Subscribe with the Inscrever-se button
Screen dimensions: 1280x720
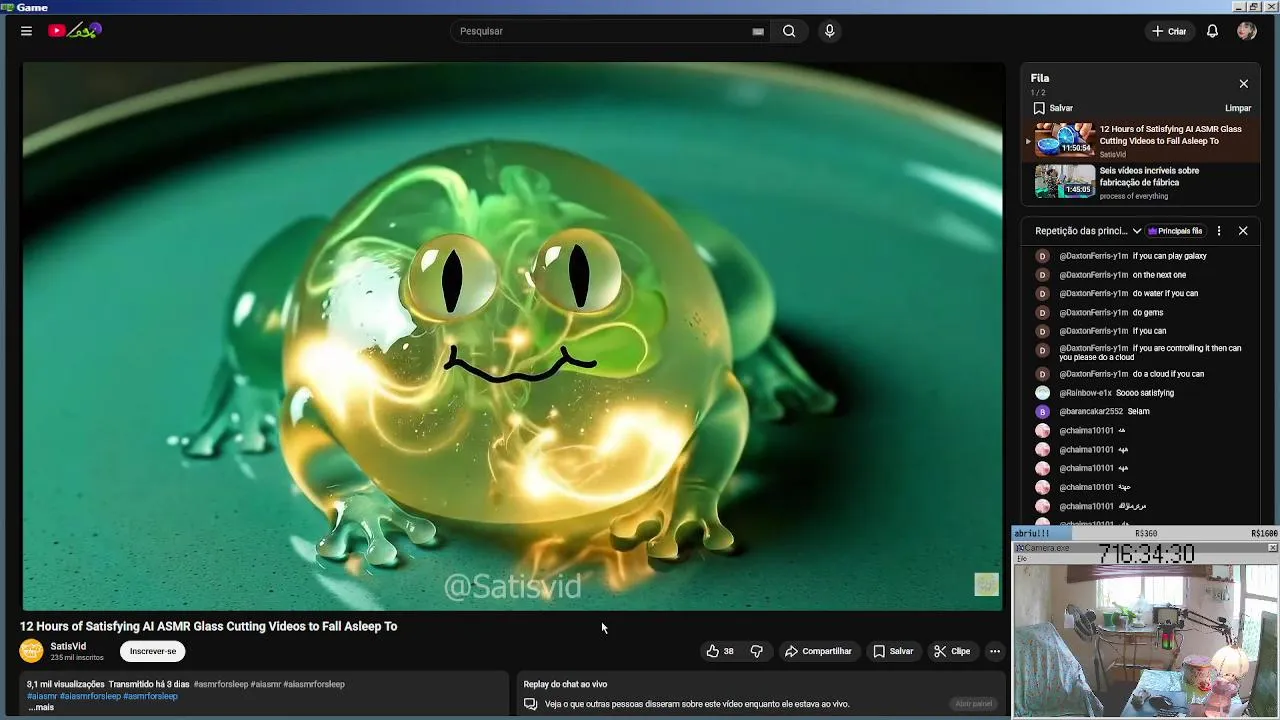tap(152, 651)
